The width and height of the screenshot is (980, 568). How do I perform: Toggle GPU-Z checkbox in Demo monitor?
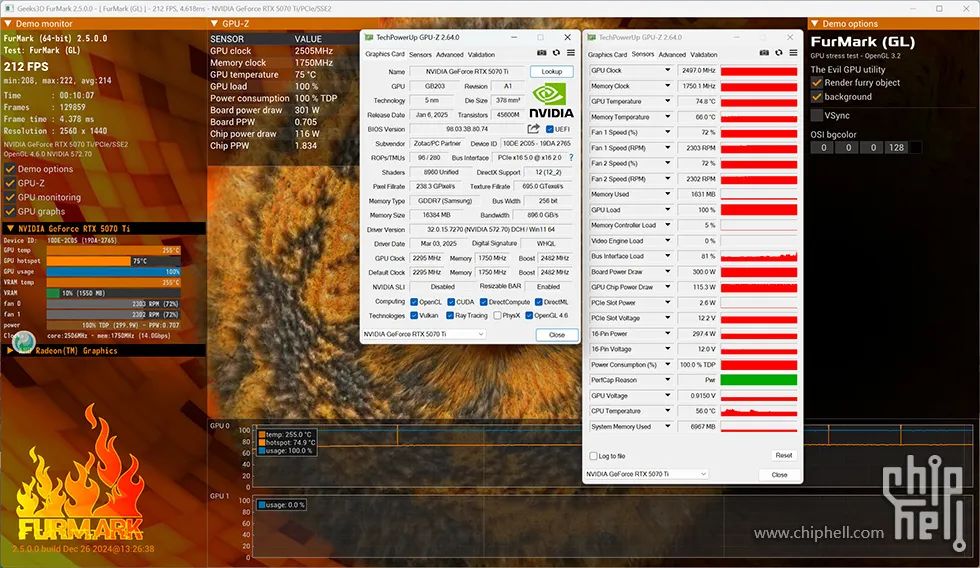(10, 183)
